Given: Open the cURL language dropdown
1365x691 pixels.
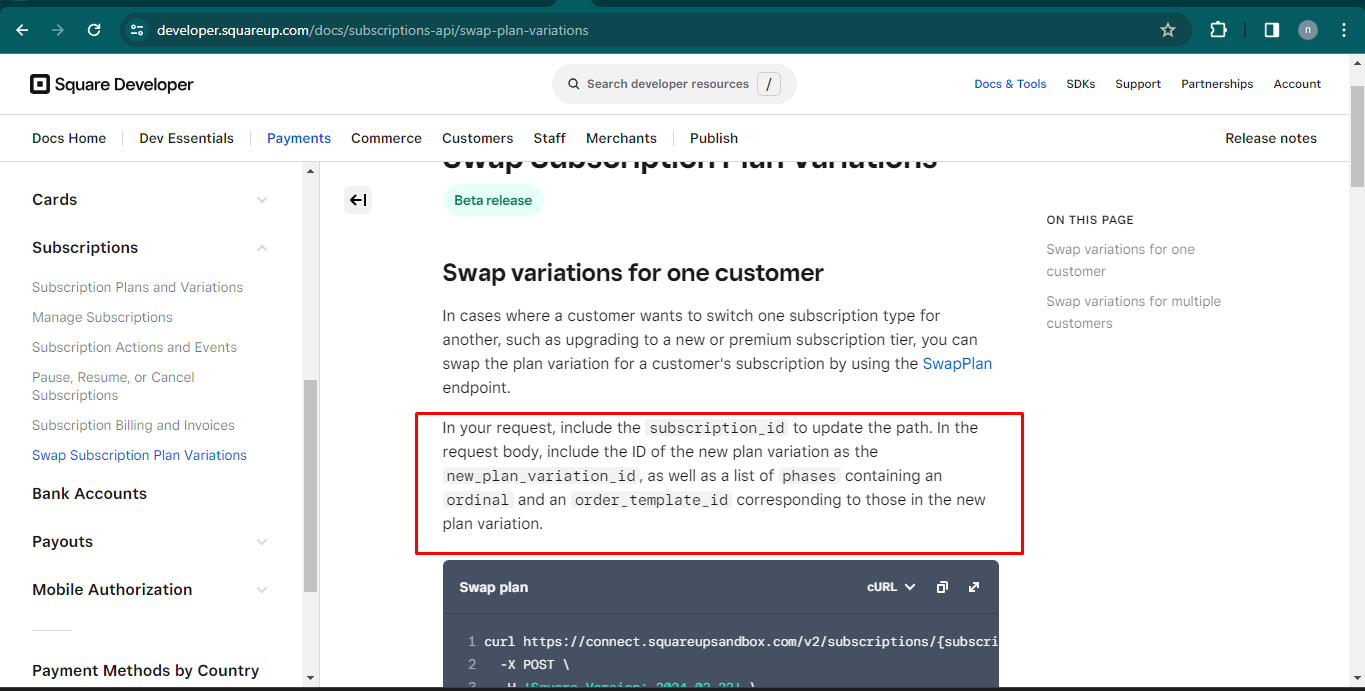Looking at the screenshot, I should pos(891,587).
